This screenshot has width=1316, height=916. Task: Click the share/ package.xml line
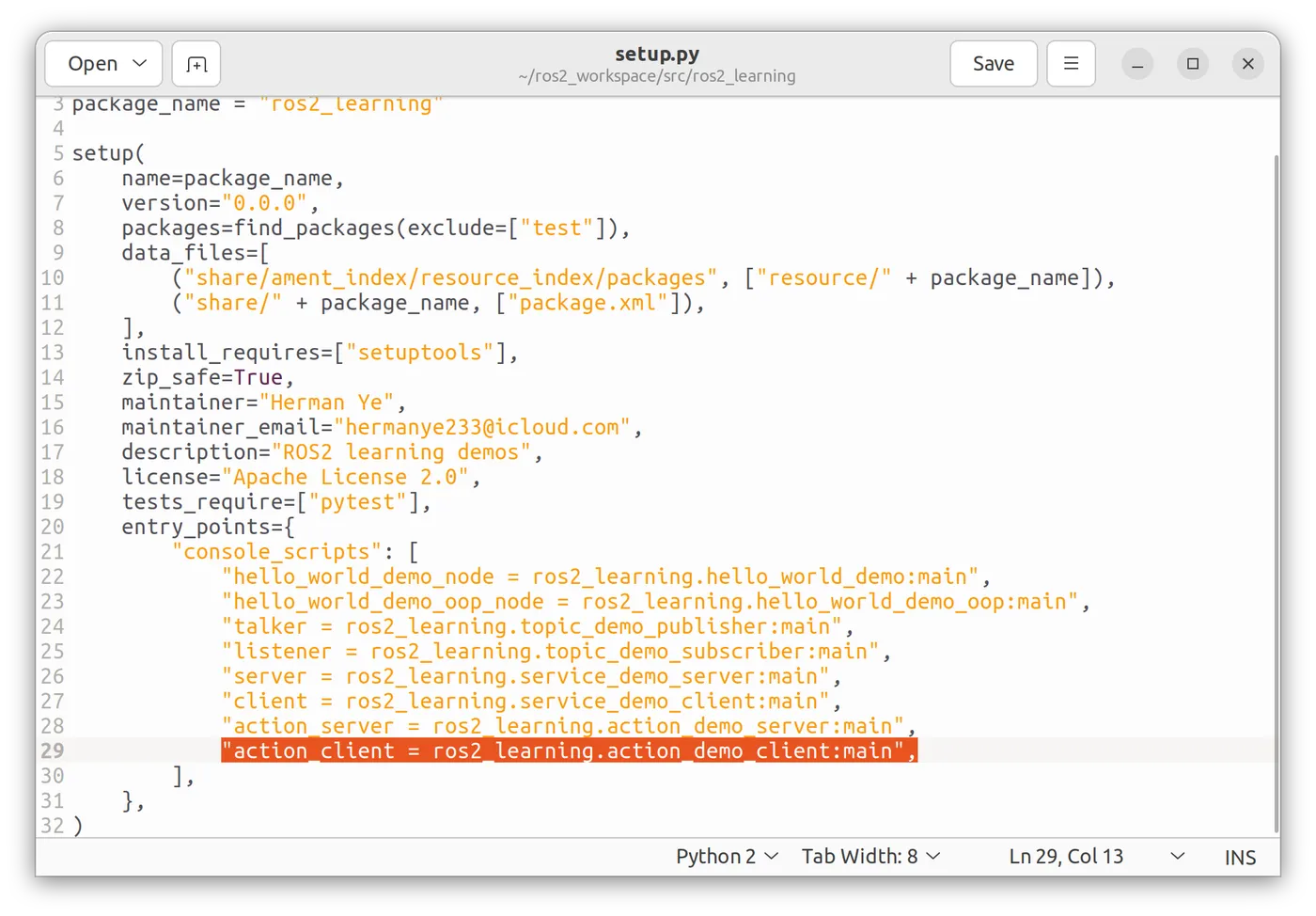(438, 303)
